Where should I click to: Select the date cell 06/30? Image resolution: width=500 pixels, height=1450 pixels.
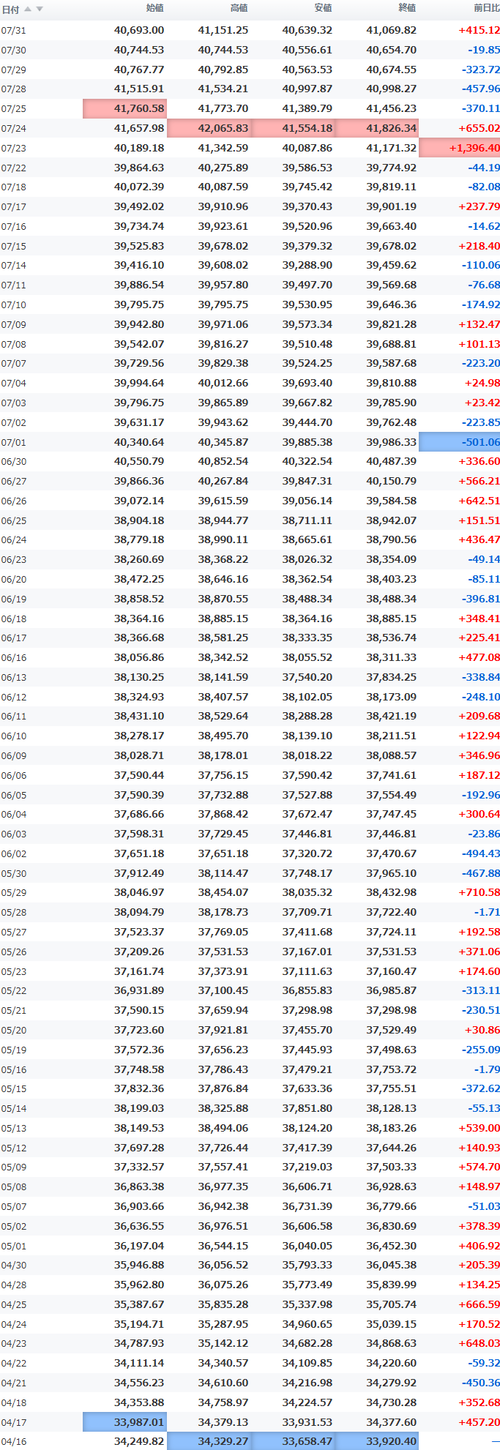coord(14,461)
